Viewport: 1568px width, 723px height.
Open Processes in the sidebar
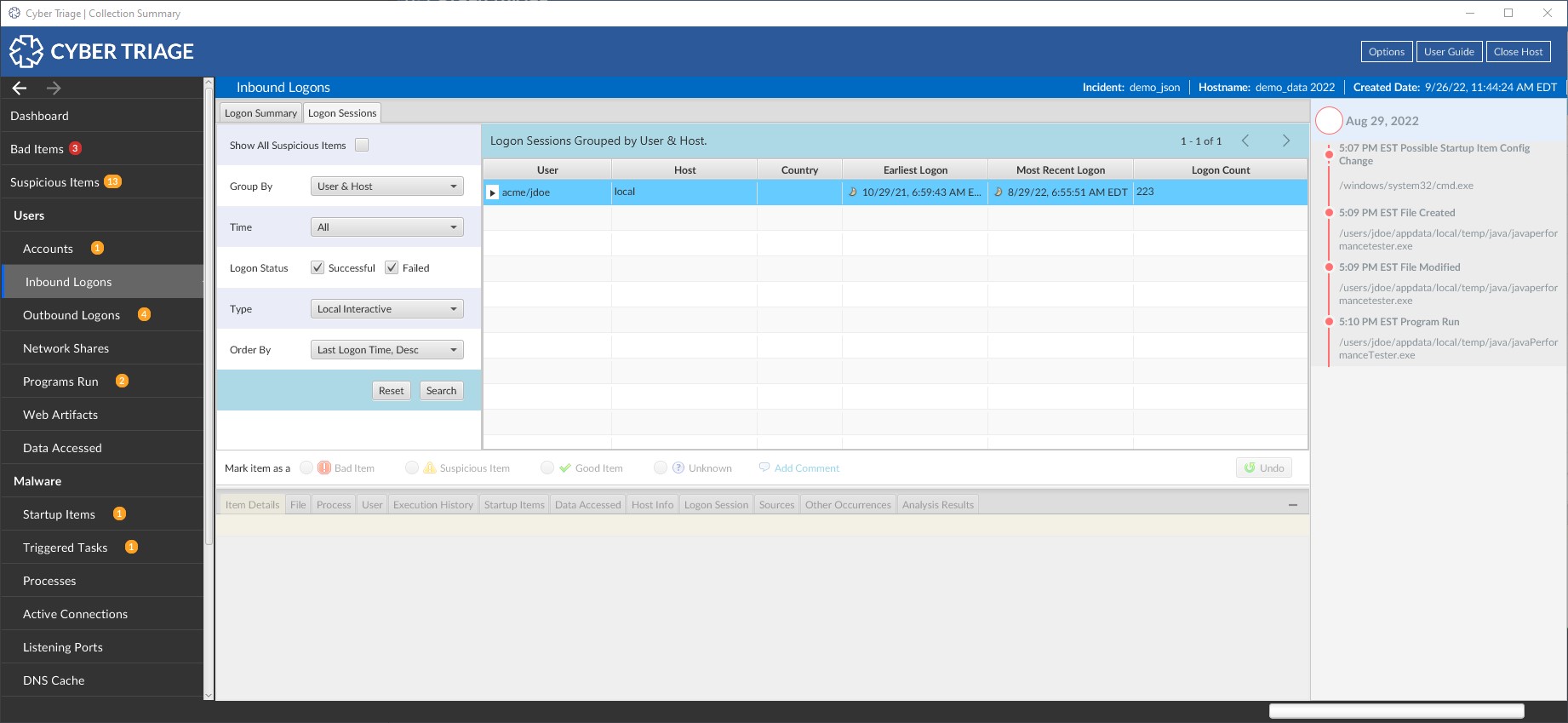(x=102, y=581)
